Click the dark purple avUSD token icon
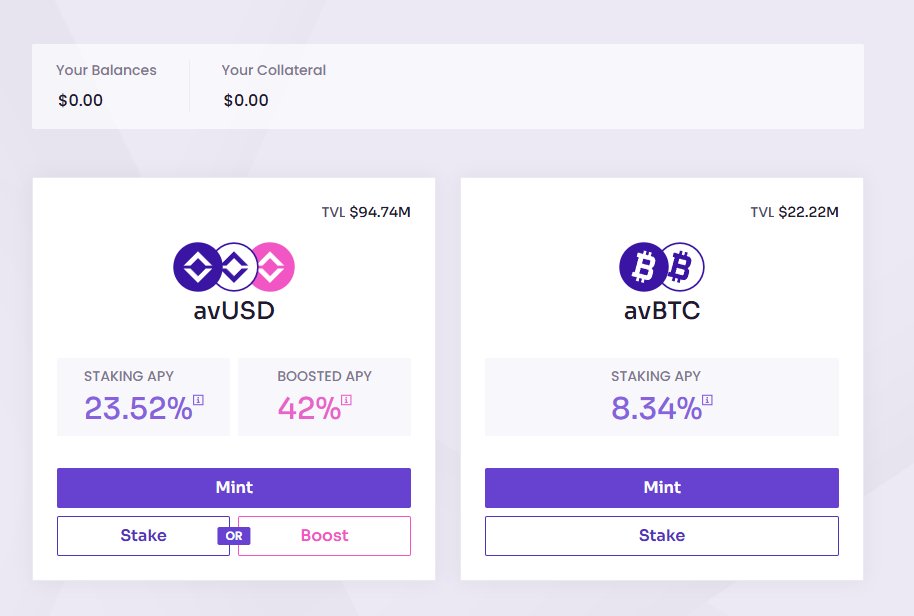This screenshot has width=914, height=616. [196, 267]
